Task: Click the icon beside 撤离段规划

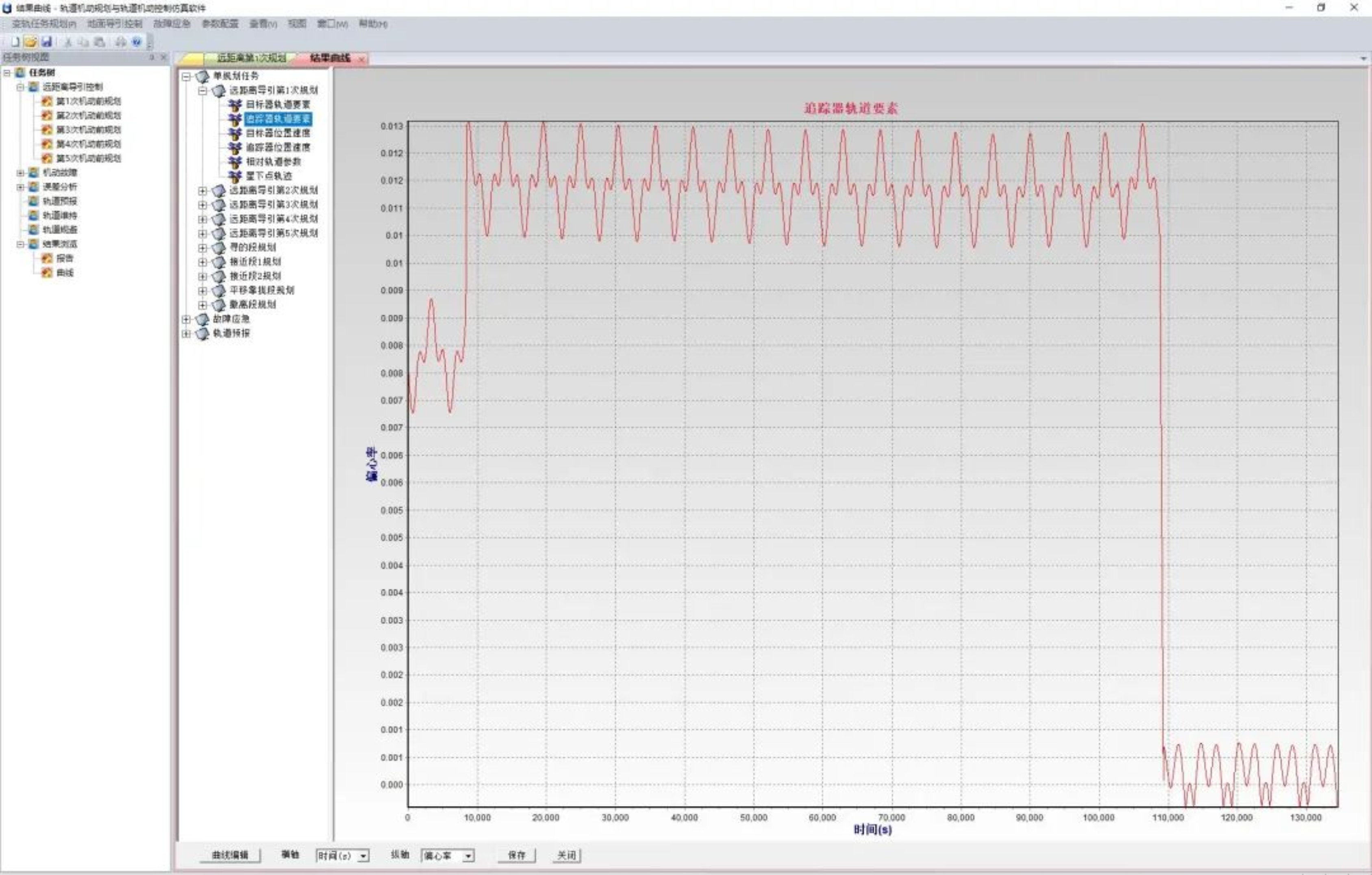Action: [x=219, y=305]
